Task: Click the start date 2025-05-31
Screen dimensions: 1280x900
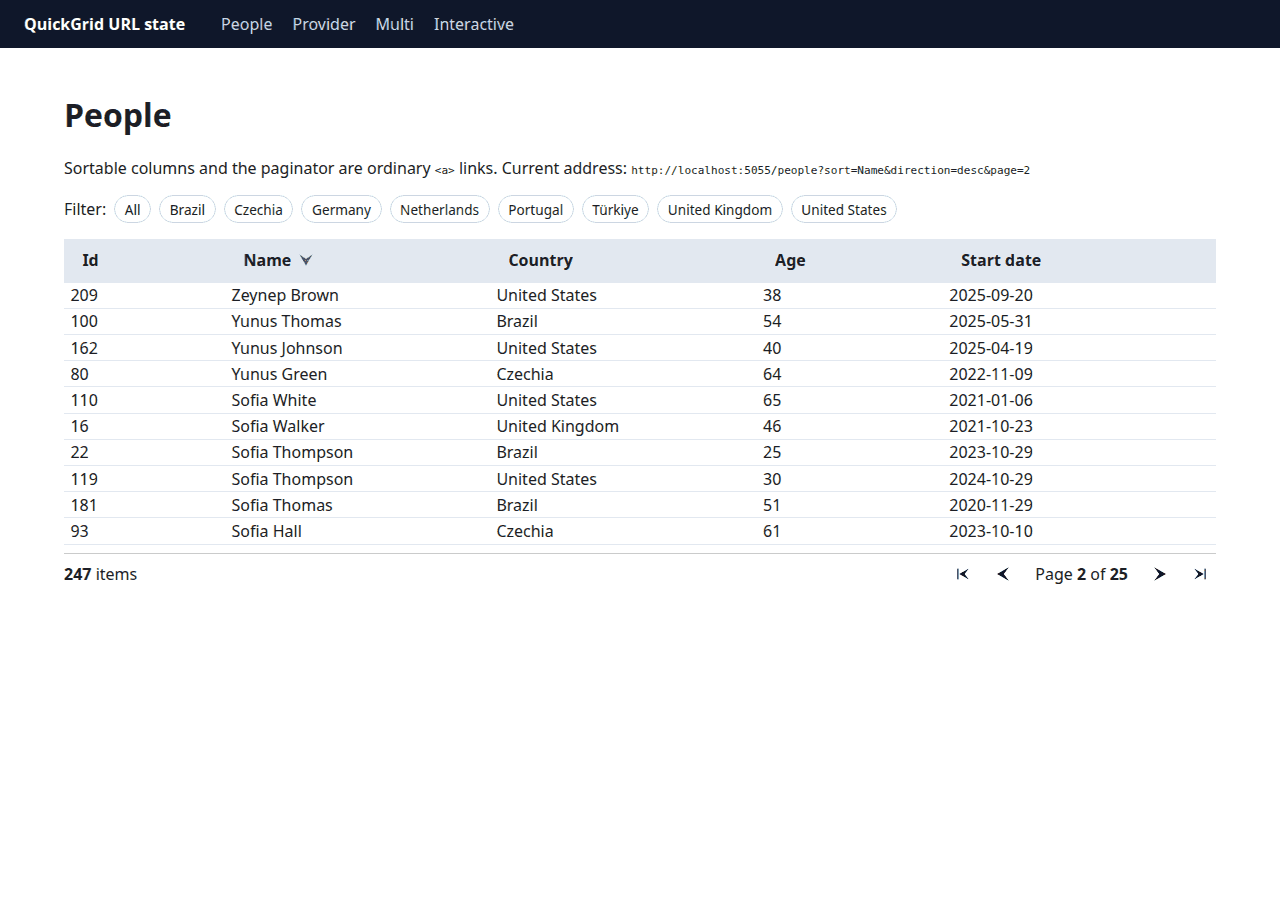Action: pos(991,321)
